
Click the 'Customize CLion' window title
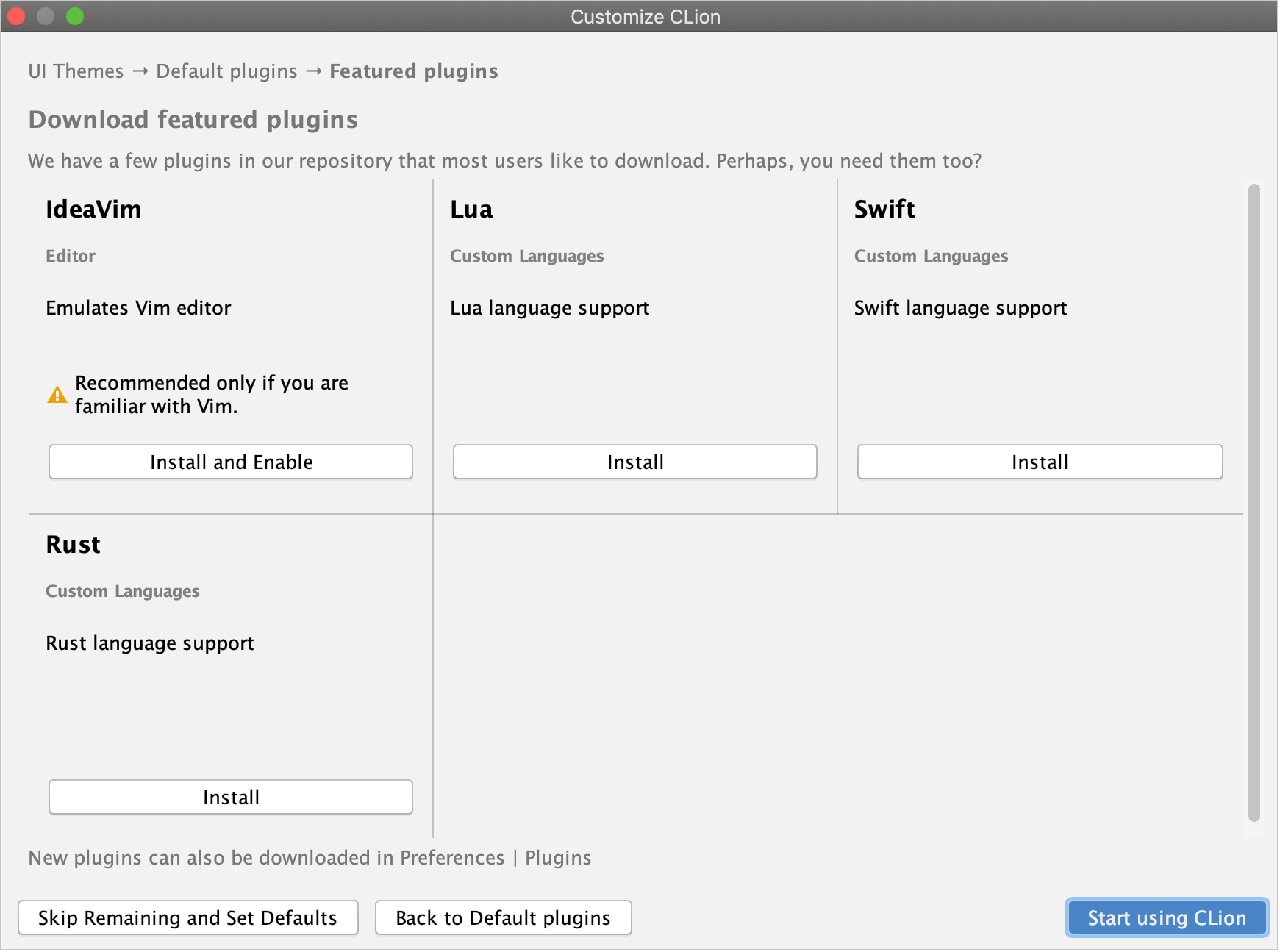646,17
